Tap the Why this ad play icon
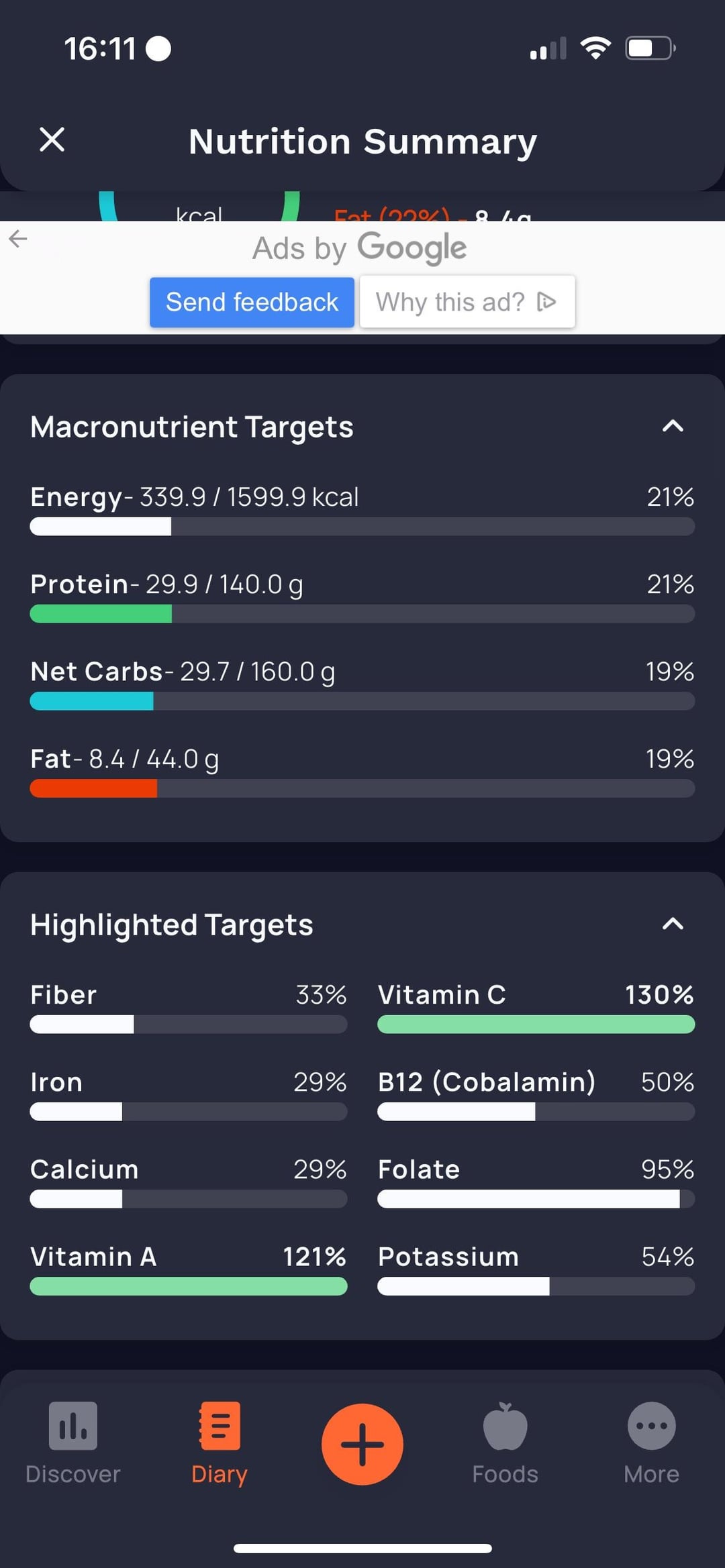This screenshot has width=725, height=1568. pyautogui.click(x=546, y=302)
